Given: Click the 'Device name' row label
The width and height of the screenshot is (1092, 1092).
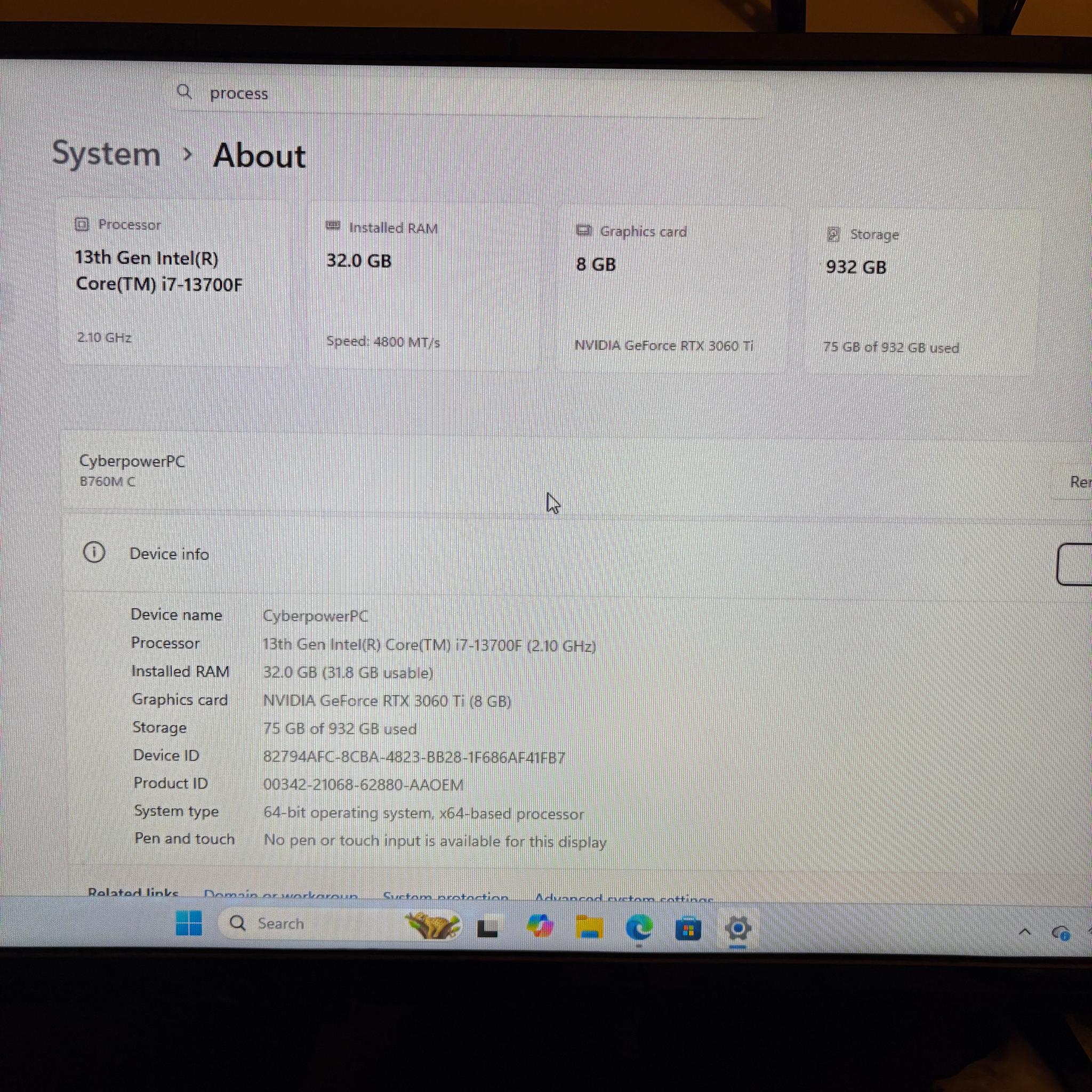Looking at the screenshot, I should pos(176,614).
